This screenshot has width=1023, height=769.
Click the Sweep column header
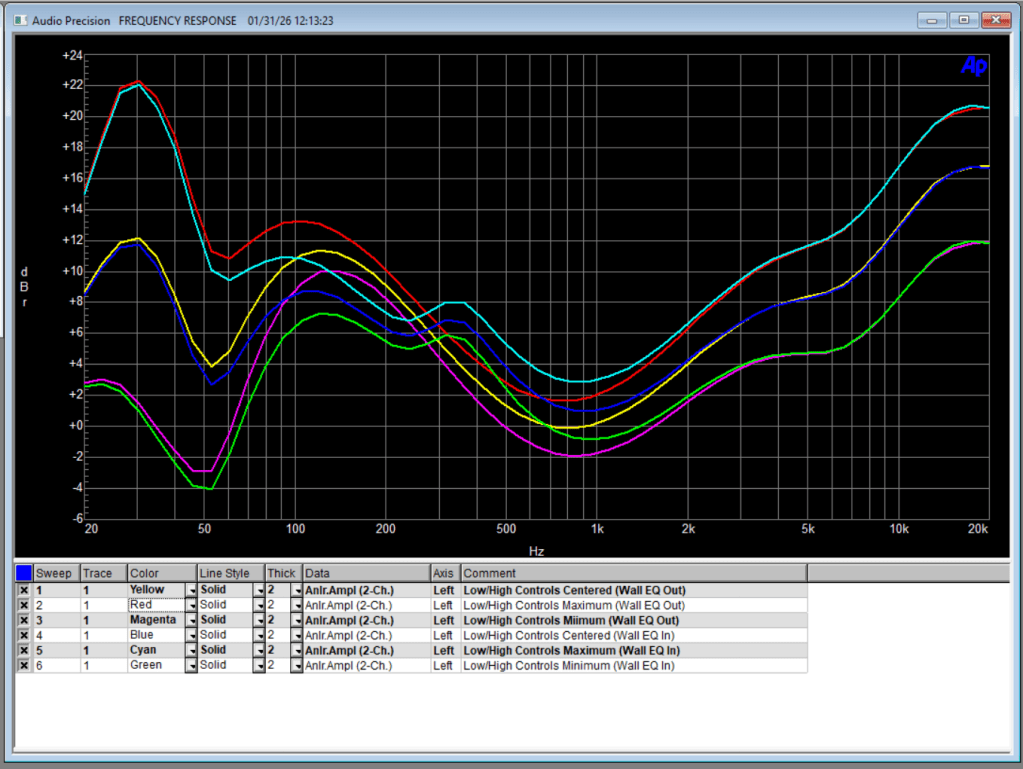(57, 573)
